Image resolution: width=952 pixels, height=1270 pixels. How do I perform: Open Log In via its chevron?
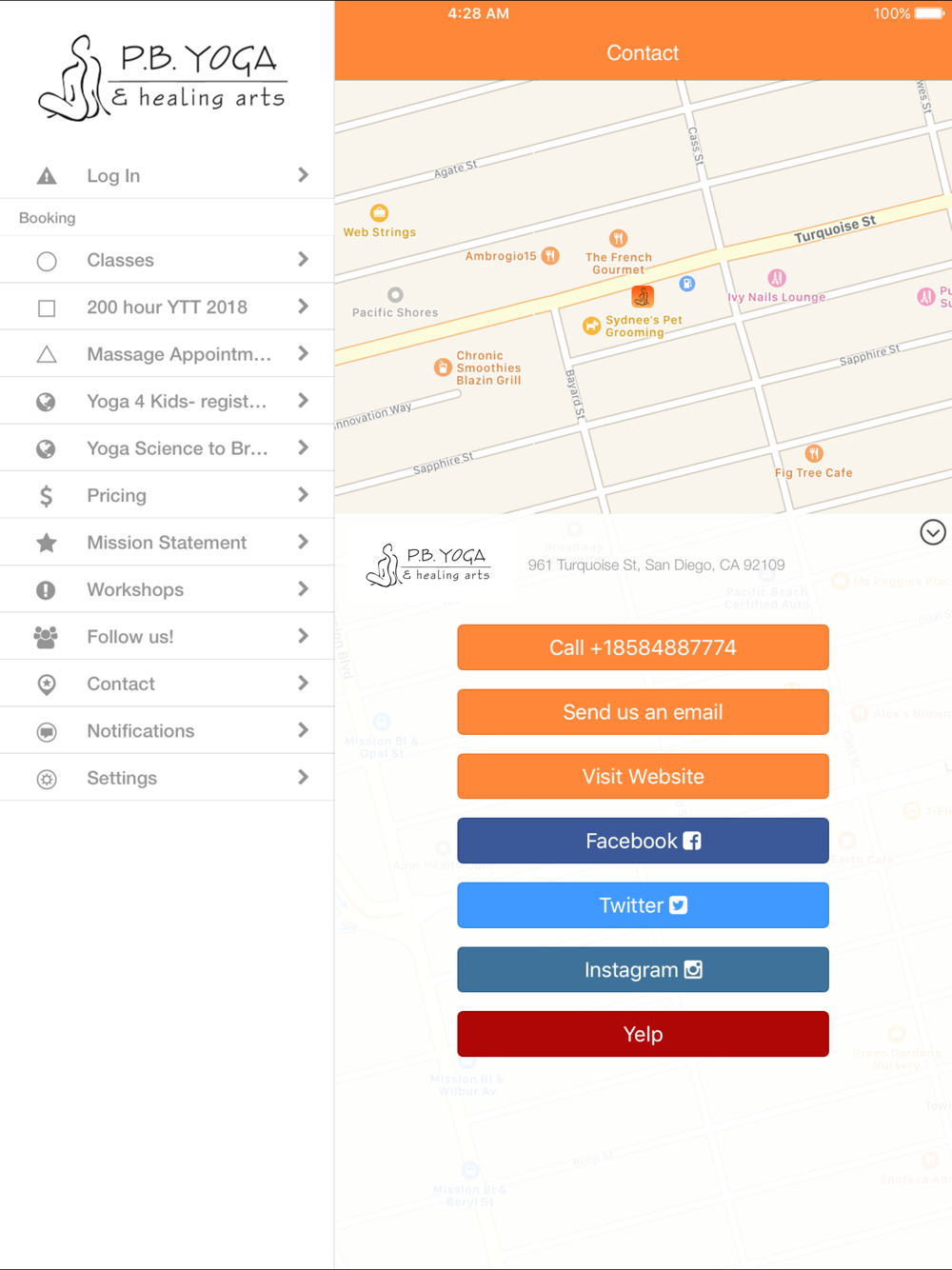tap(303, 175)
